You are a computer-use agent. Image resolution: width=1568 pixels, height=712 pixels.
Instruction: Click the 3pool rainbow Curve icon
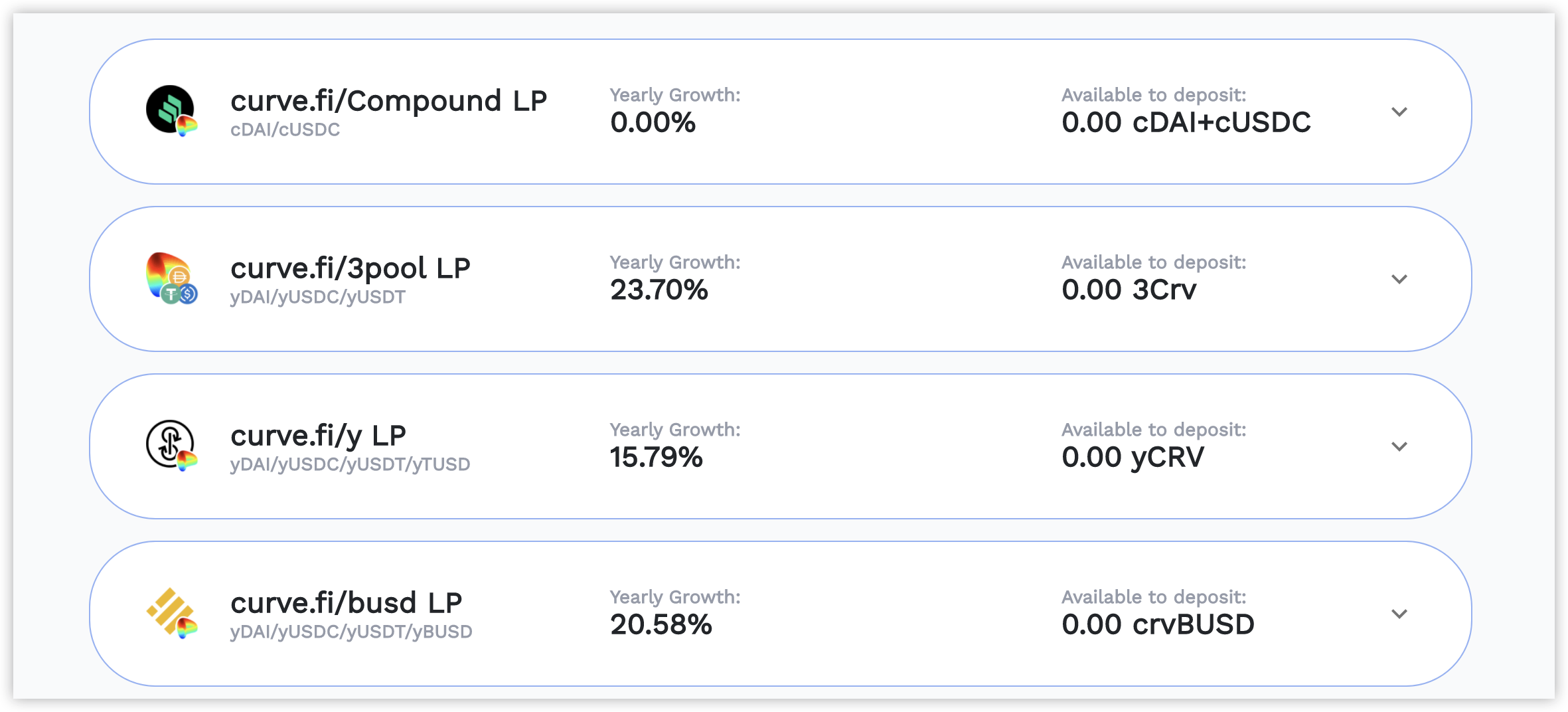pos(171,278)
